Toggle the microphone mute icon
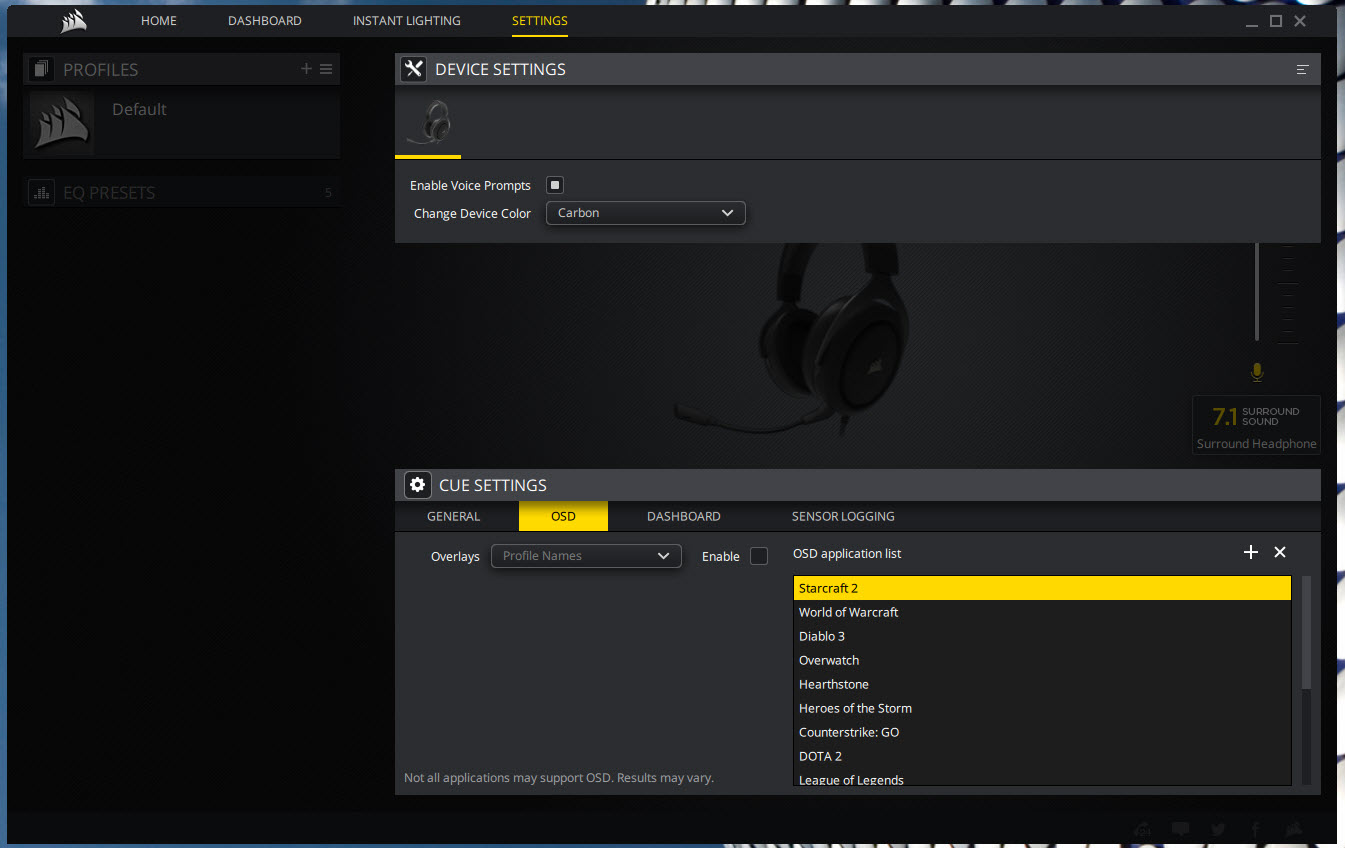Screen dimensions: 1345x848 click(x=1257, y=372)
